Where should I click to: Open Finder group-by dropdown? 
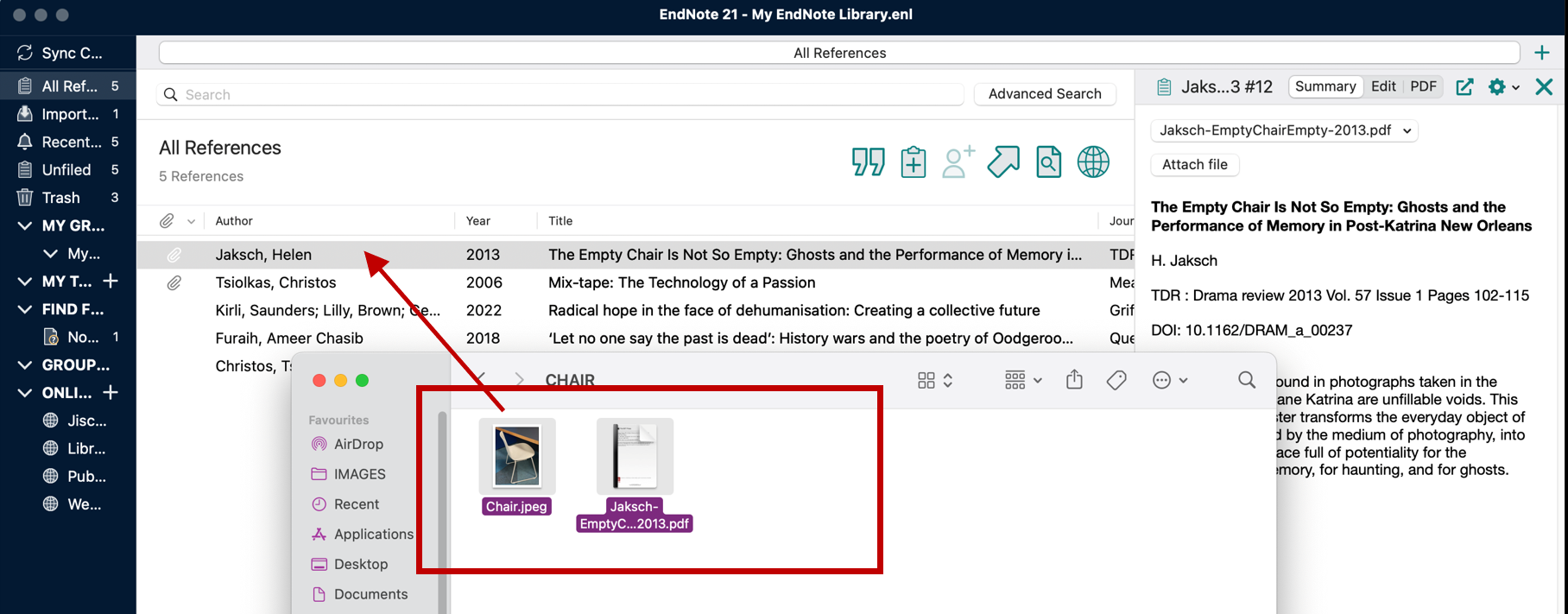[1023, 380]
